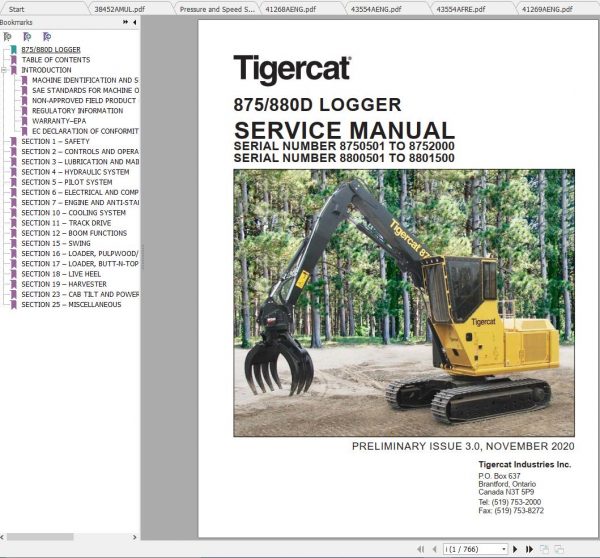Go to SECTION 2 – CONTROLS AND OPERA

click(x=80, y=152)
